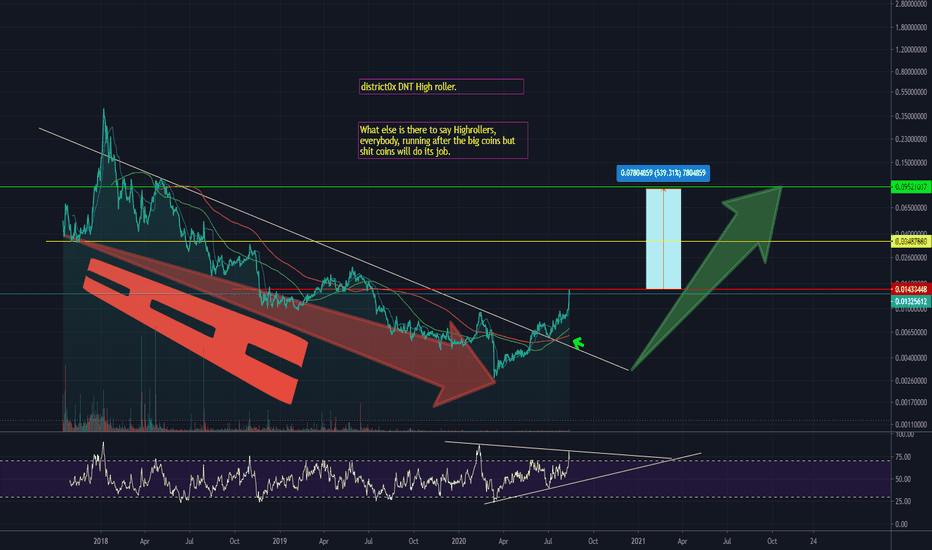This screenshot has height=550, width=932.
Task: Click the teal 0.01325612 current price tag
Action: [911, 301]
